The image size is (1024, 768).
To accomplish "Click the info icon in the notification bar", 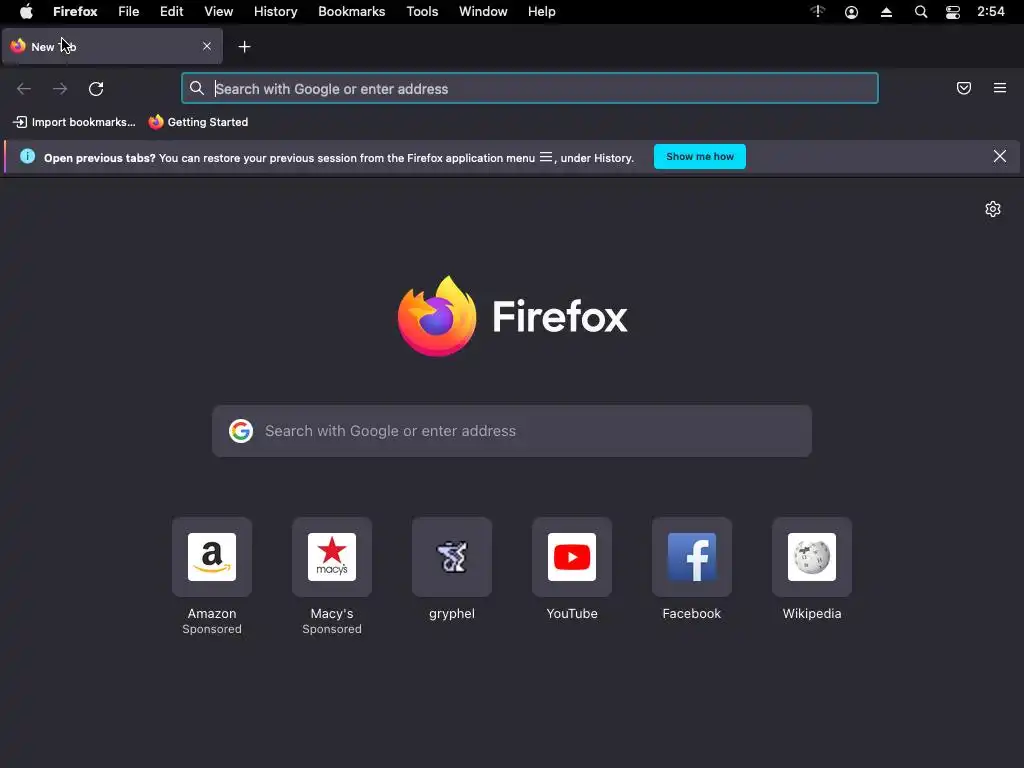I will click(27, 157).
